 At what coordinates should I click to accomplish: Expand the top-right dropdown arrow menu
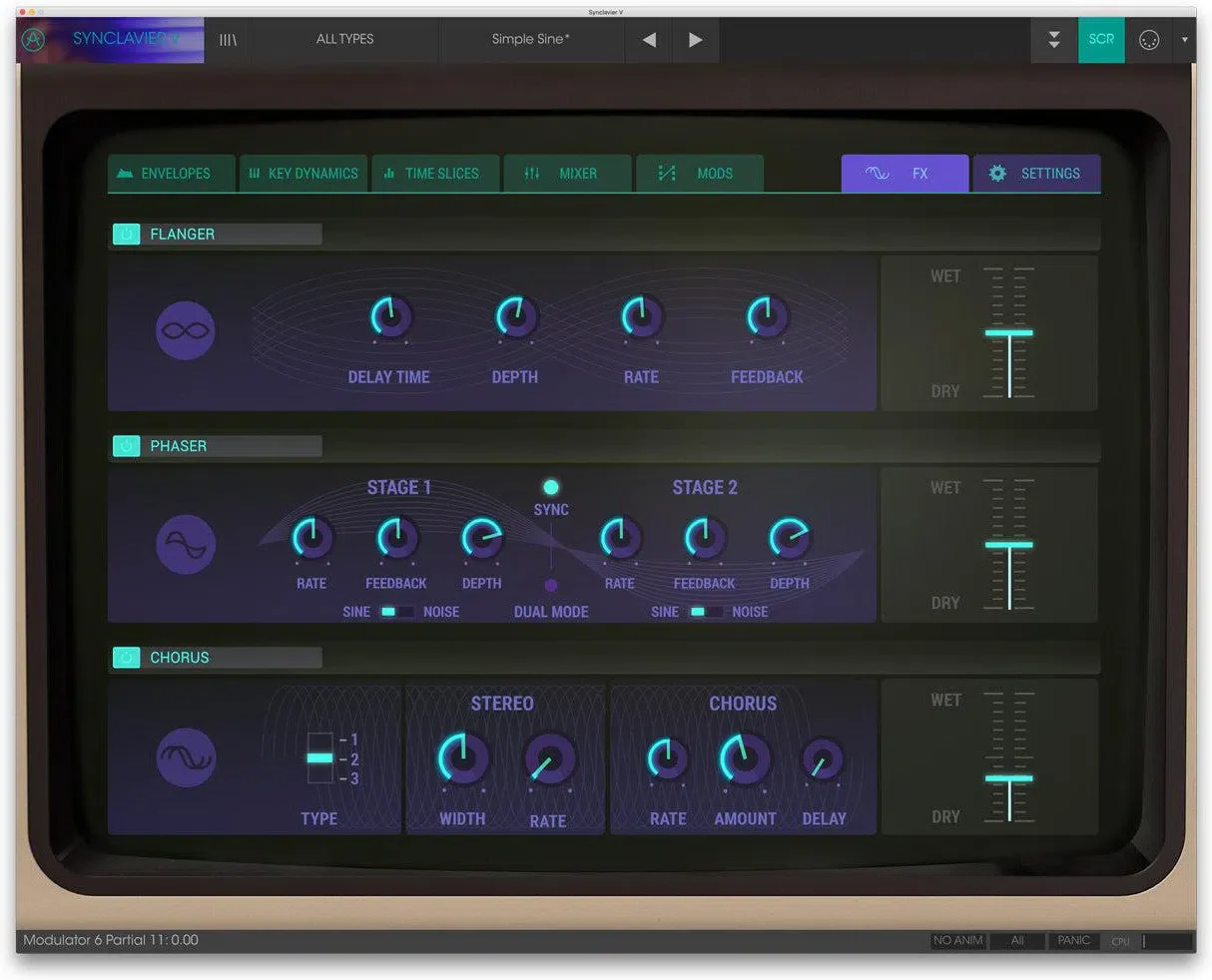pyautogui.click(x=1185, y=40)
